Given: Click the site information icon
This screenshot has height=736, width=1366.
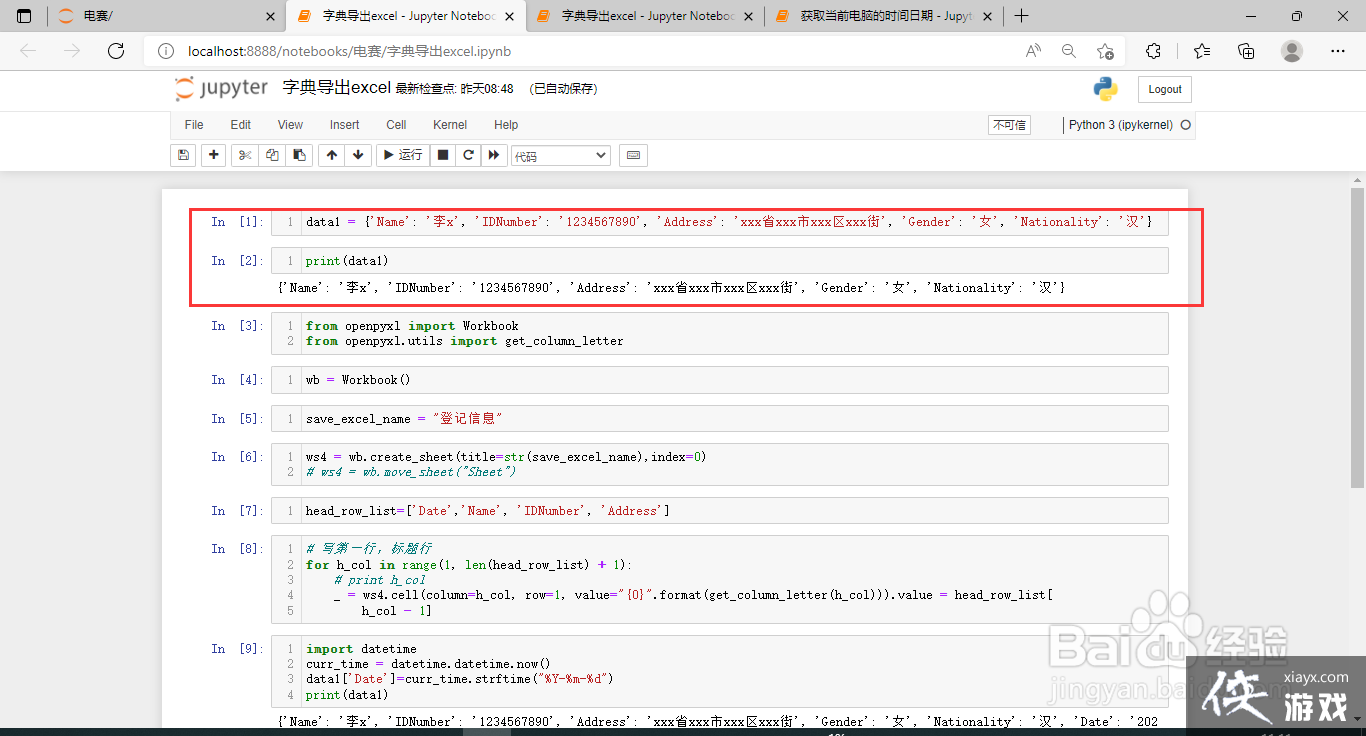Looking at the screenshot, I should pos(166,51).
